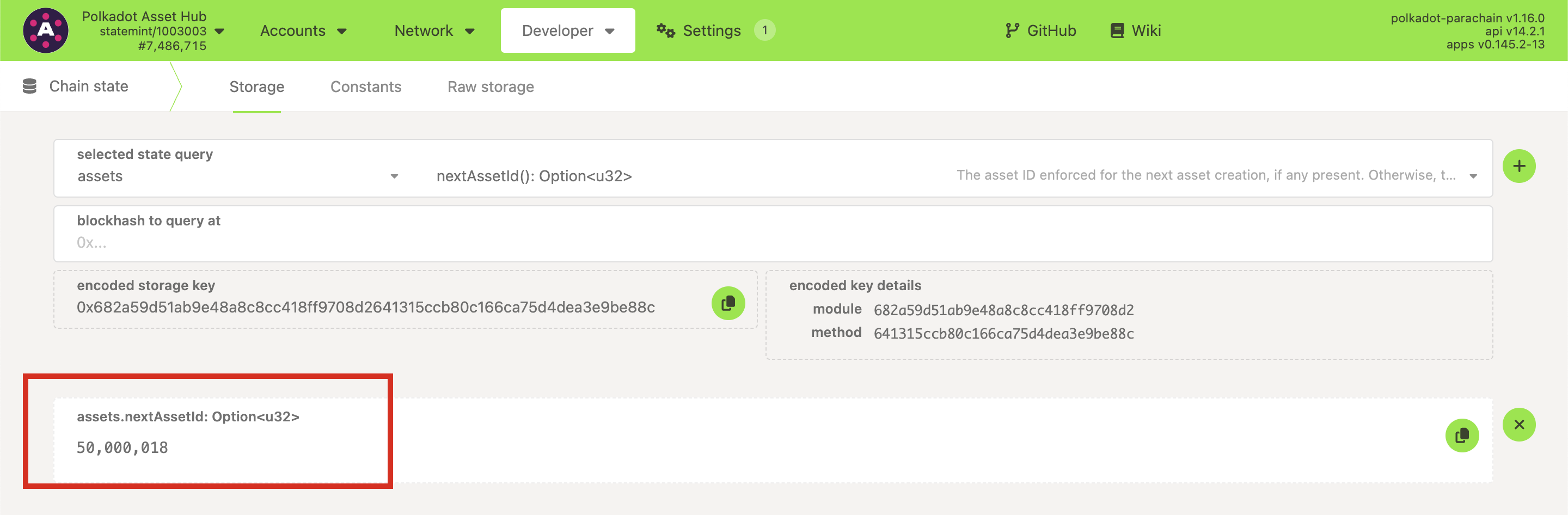Click the Chain state database icon
Viewport: 1568px width, 515px height.
point(29,87)
